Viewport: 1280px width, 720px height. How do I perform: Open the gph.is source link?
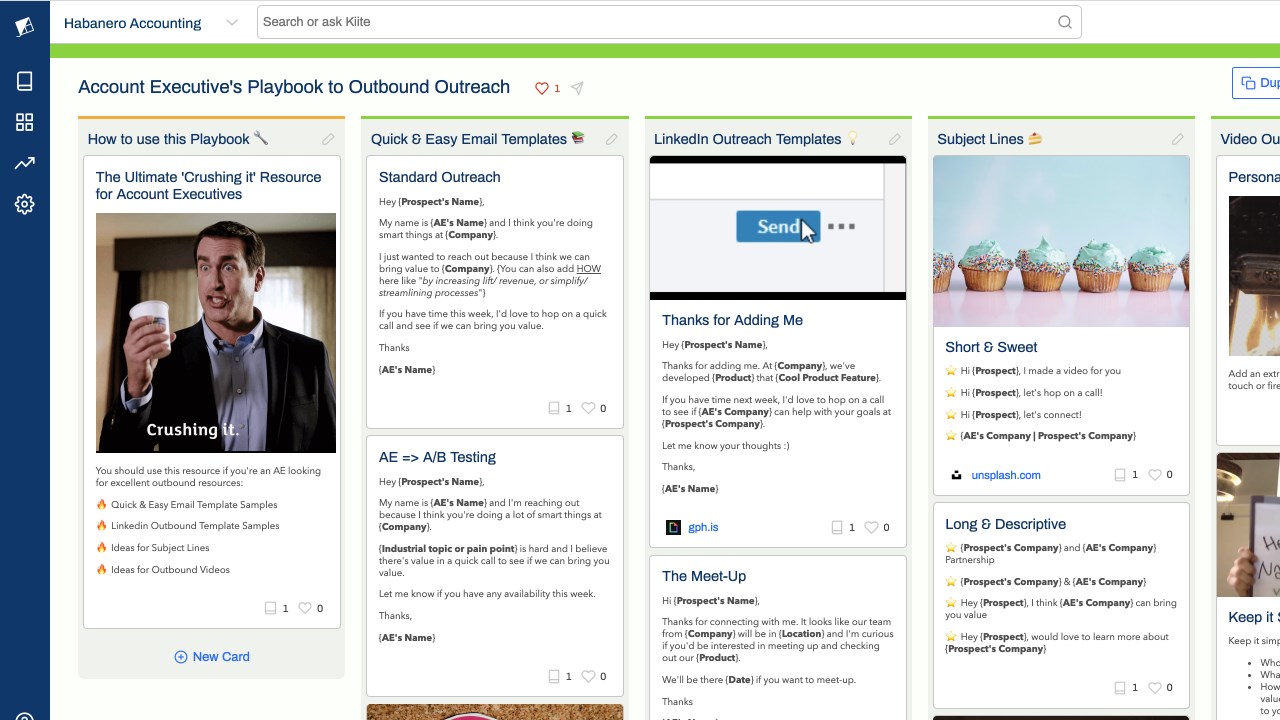tap(703, 527)
